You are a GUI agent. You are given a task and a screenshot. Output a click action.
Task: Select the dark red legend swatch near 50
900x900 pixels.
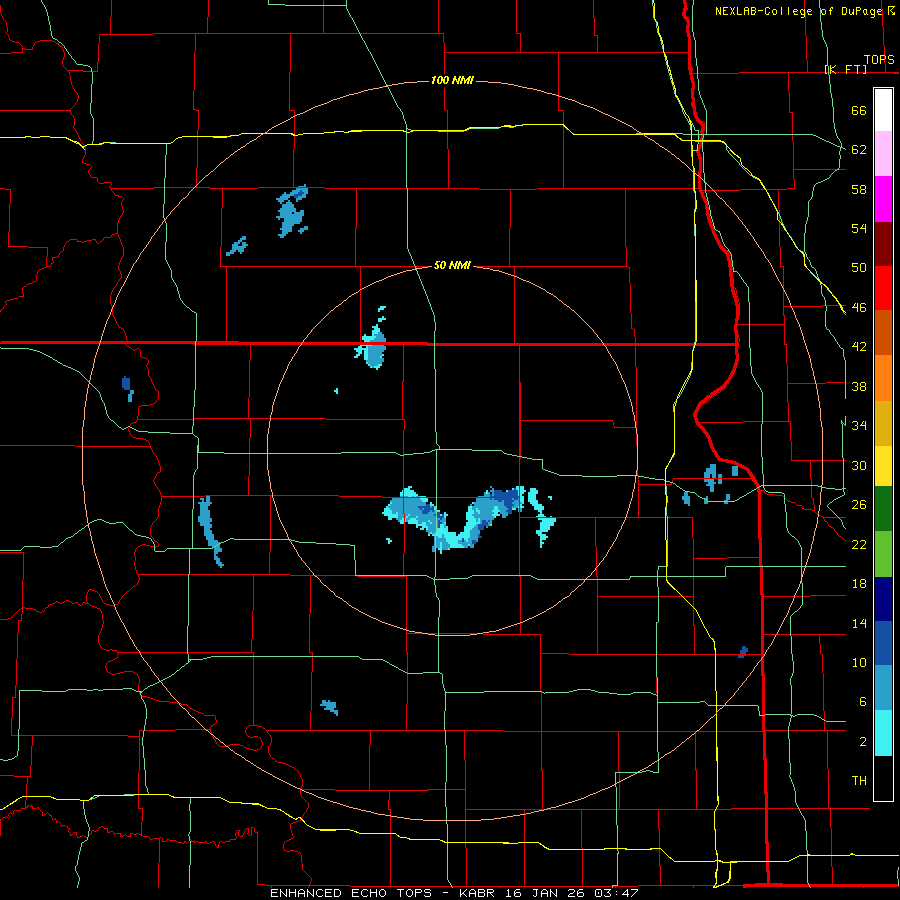pos(883,244)
